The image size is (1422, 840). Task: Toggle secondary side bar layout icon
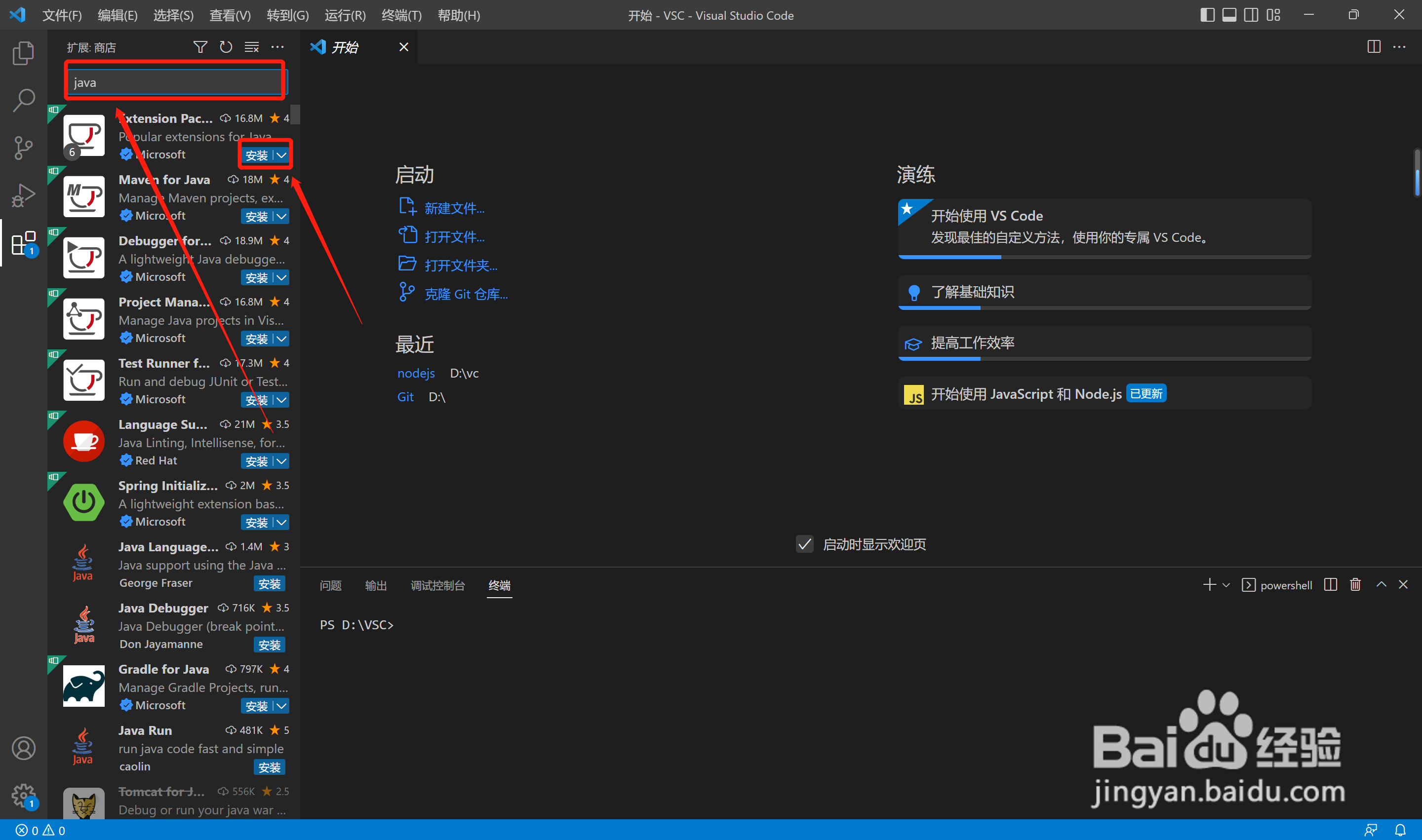pos(1252,15)
